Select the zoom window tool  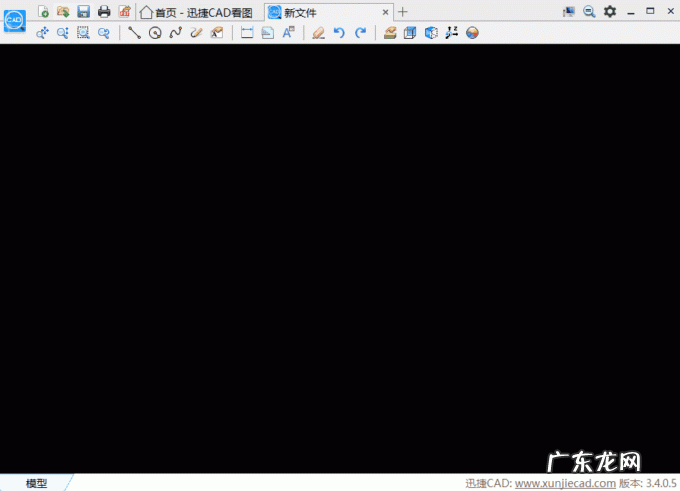83,33
